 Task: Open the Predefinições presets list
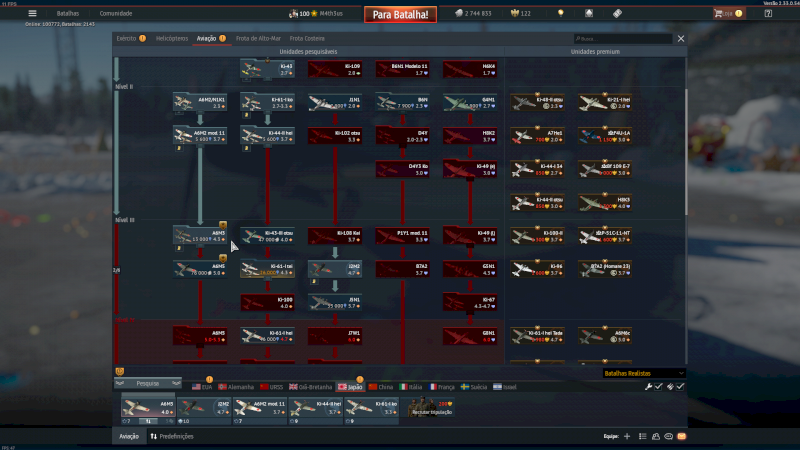(x=171, y=437)
